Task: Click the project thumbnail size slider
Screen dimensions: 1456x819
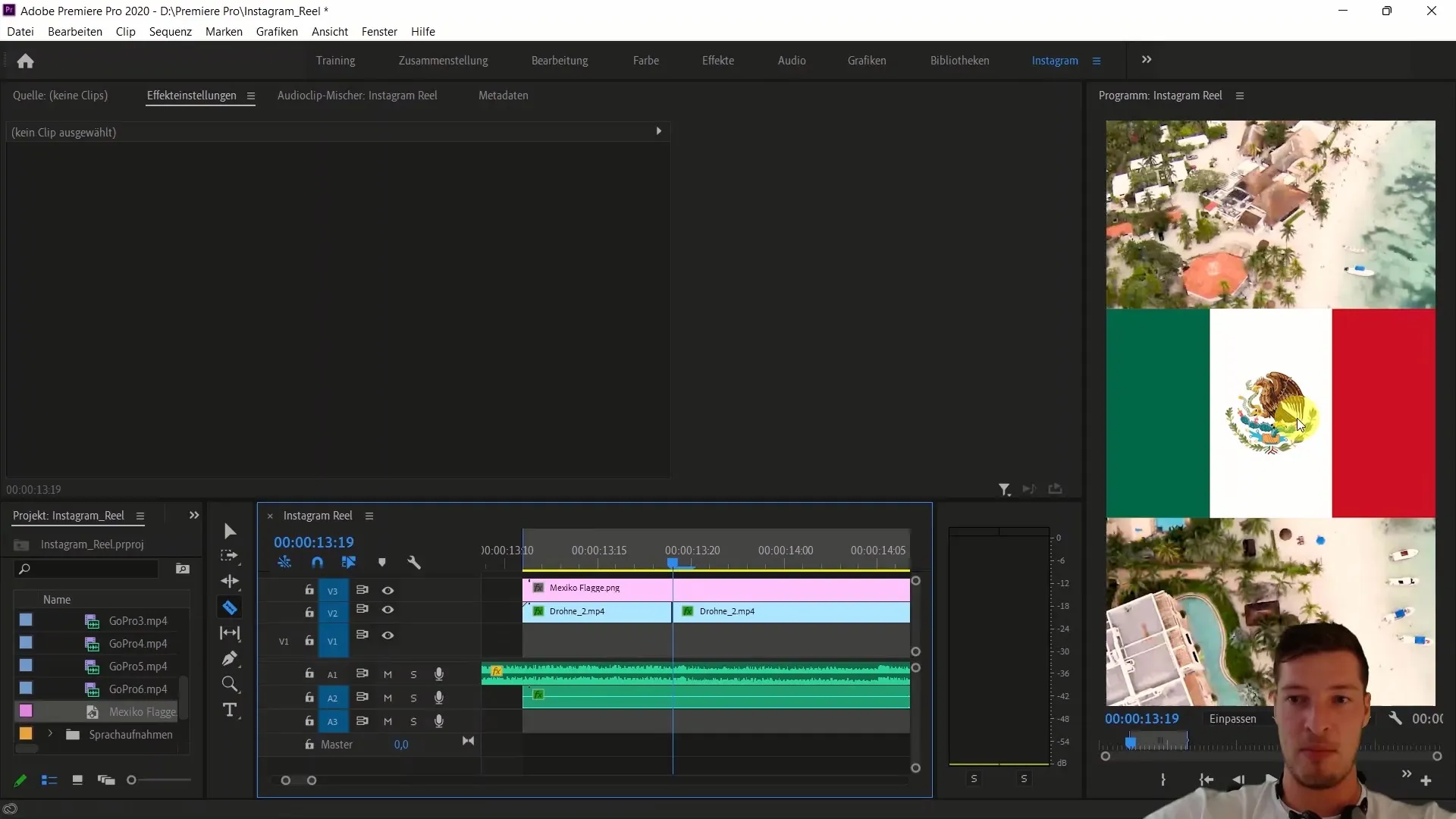Action: pos(131,780)
